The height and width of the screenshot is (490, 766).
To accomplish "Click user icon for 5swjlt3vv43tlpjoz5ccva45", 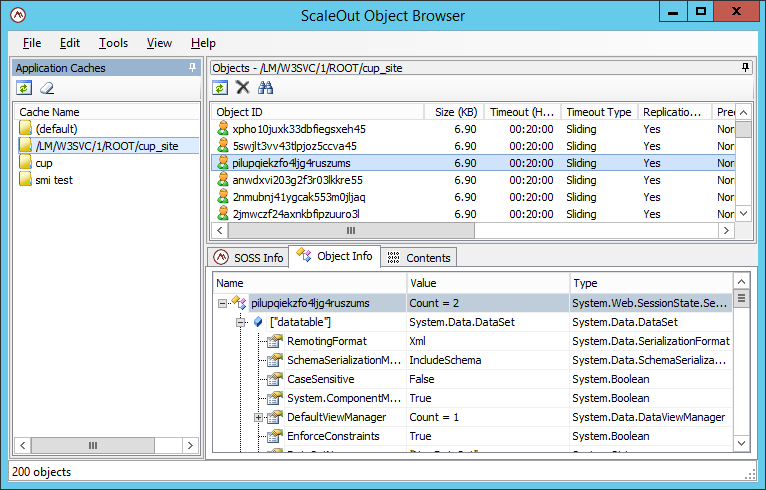I will pos(223,146).
